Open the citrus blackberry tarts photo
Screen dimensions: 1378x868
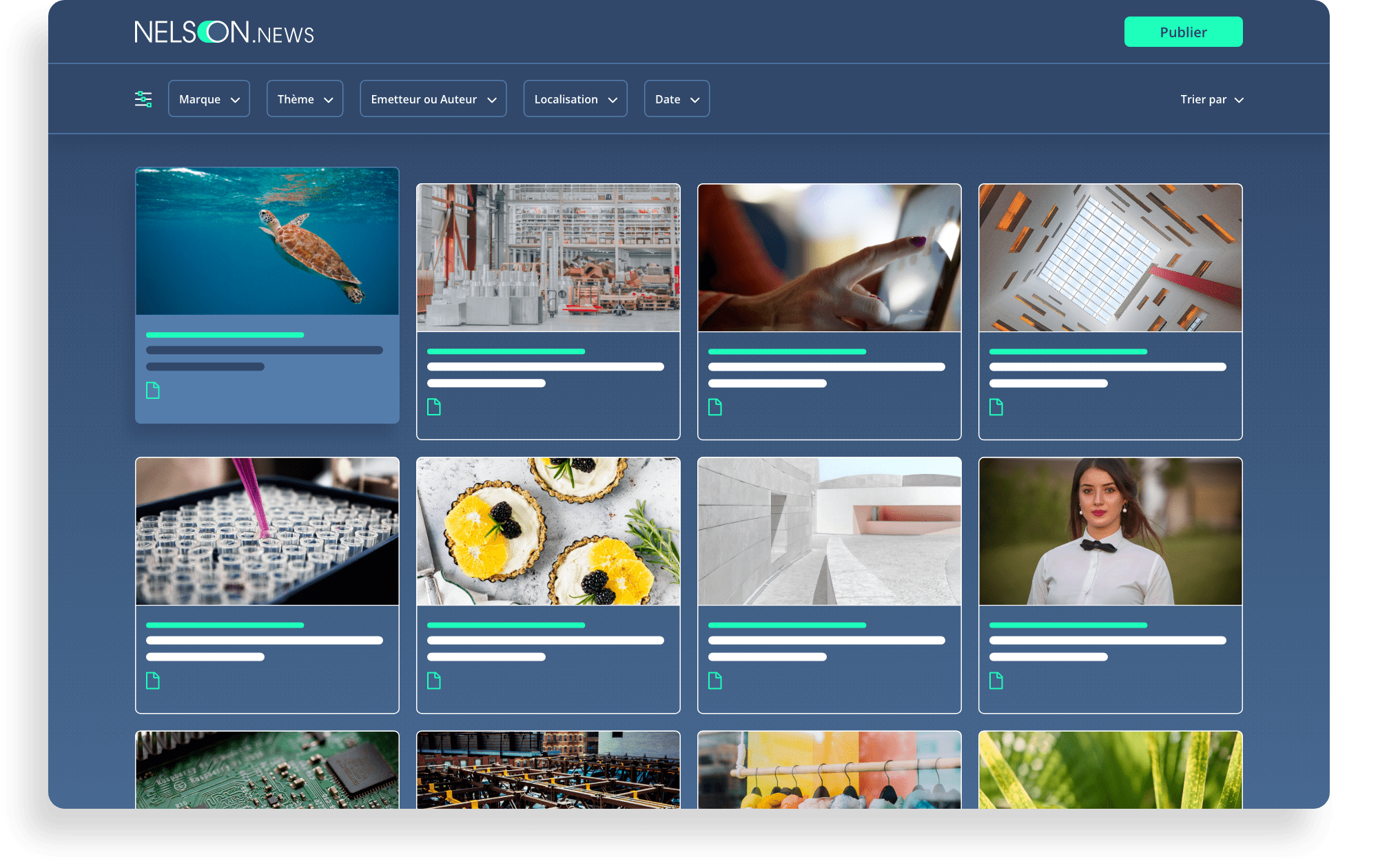point(548,531)
